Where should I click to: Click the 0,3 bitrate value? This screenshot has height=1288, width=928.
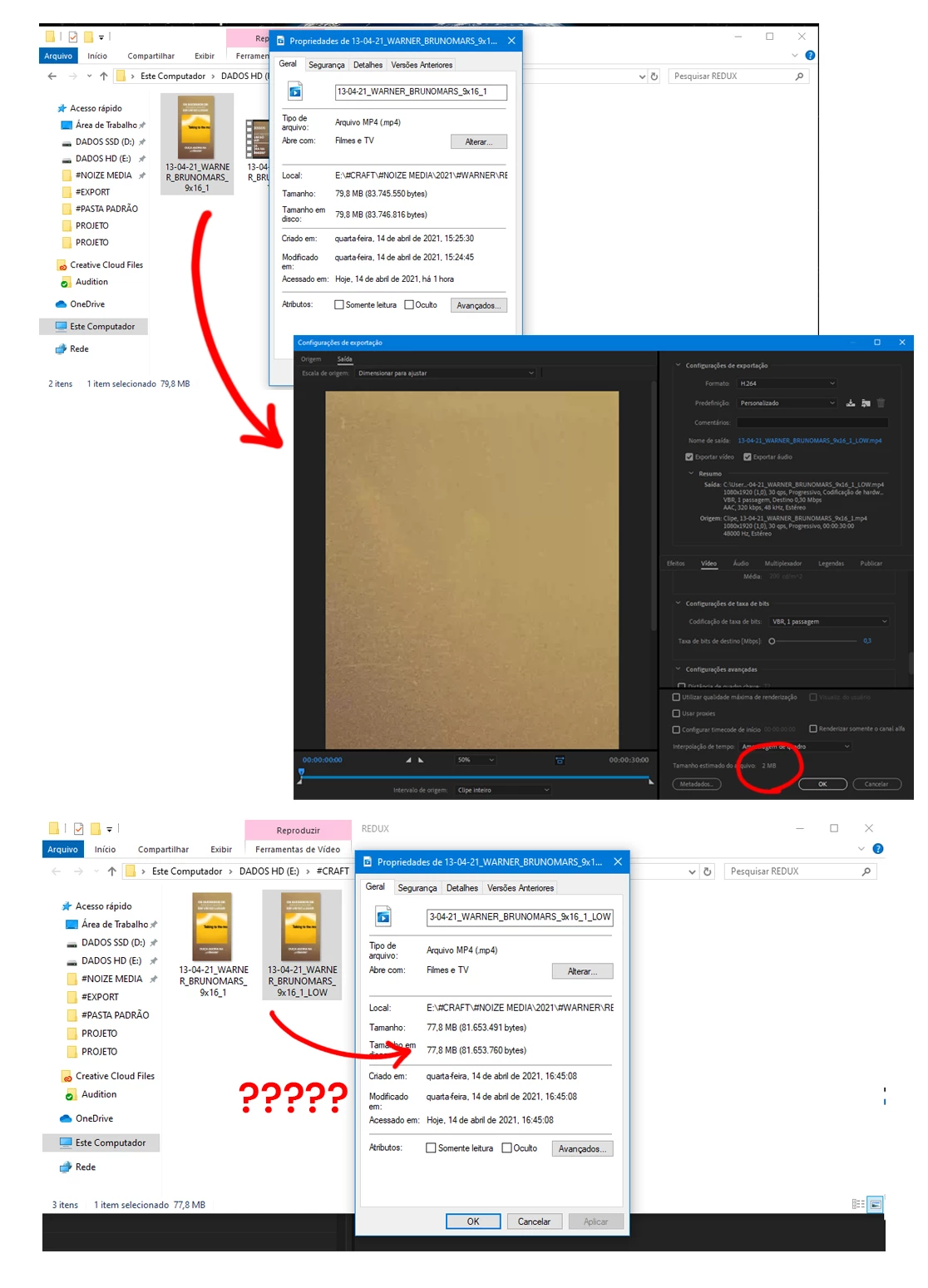[867, 641]
